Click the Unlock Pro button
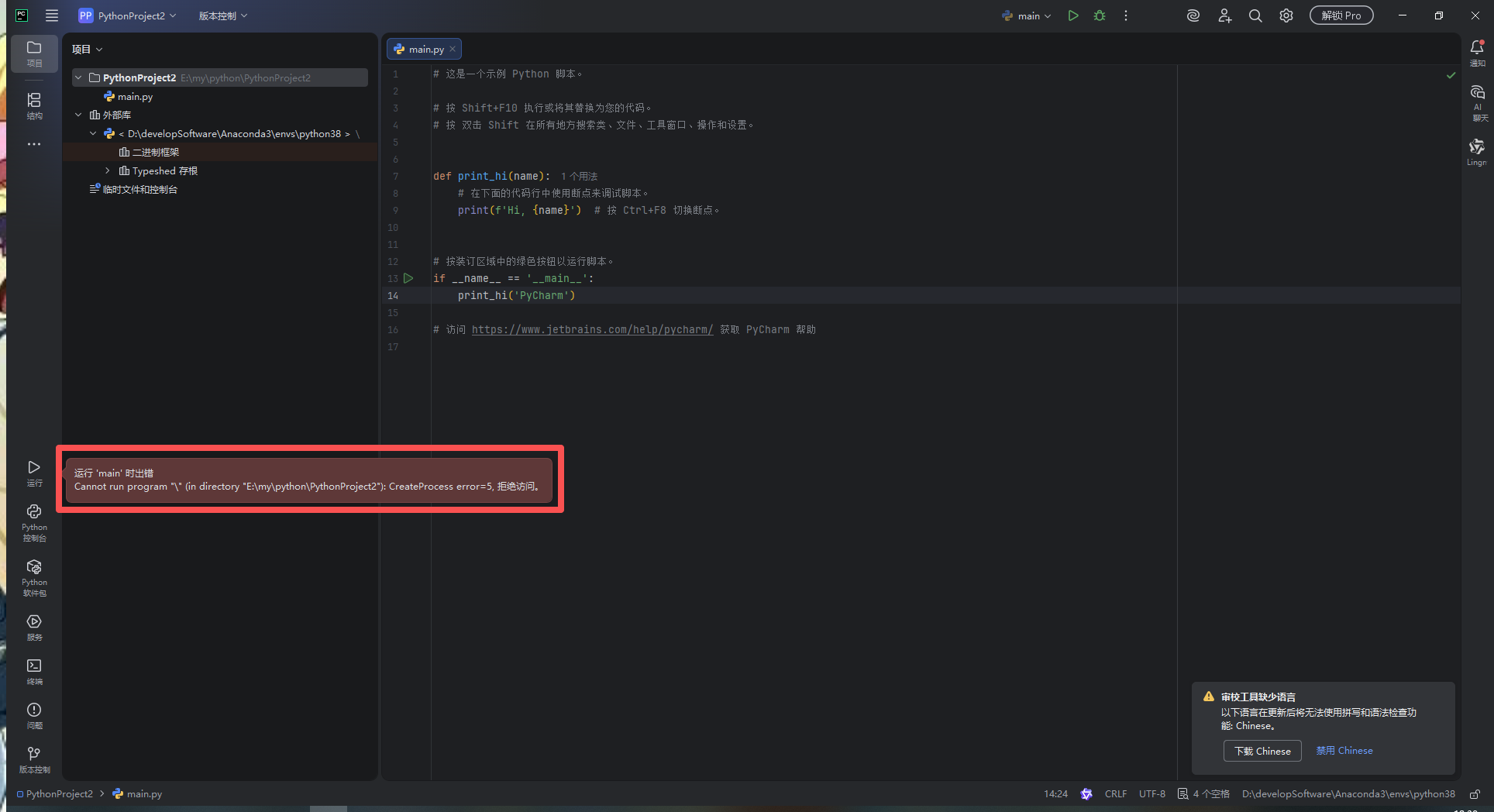Viewport: 1494px width, 812px height. click(x=1341, y=15)
